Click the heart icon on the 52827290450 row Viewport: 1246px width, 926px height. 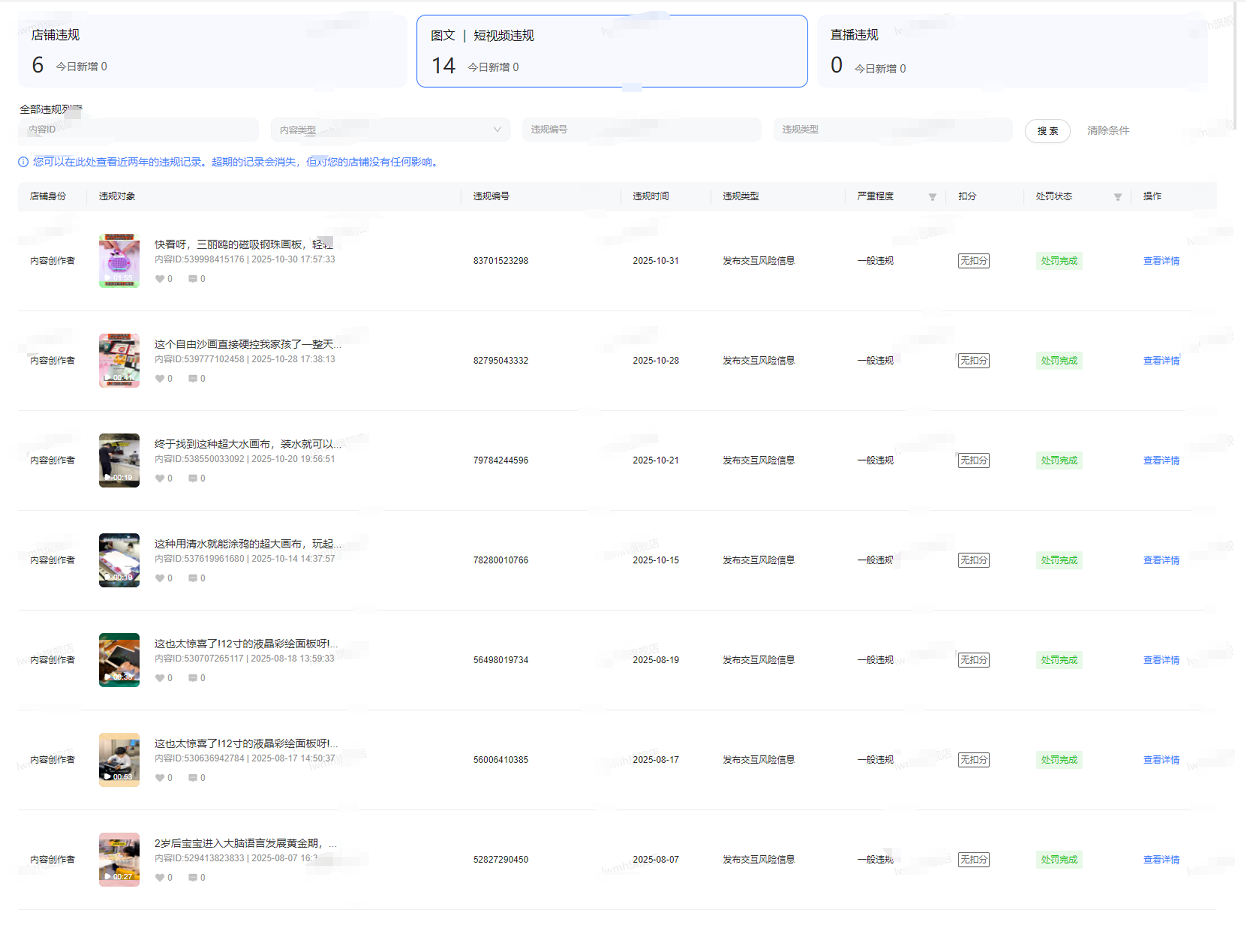coord(159,878)
